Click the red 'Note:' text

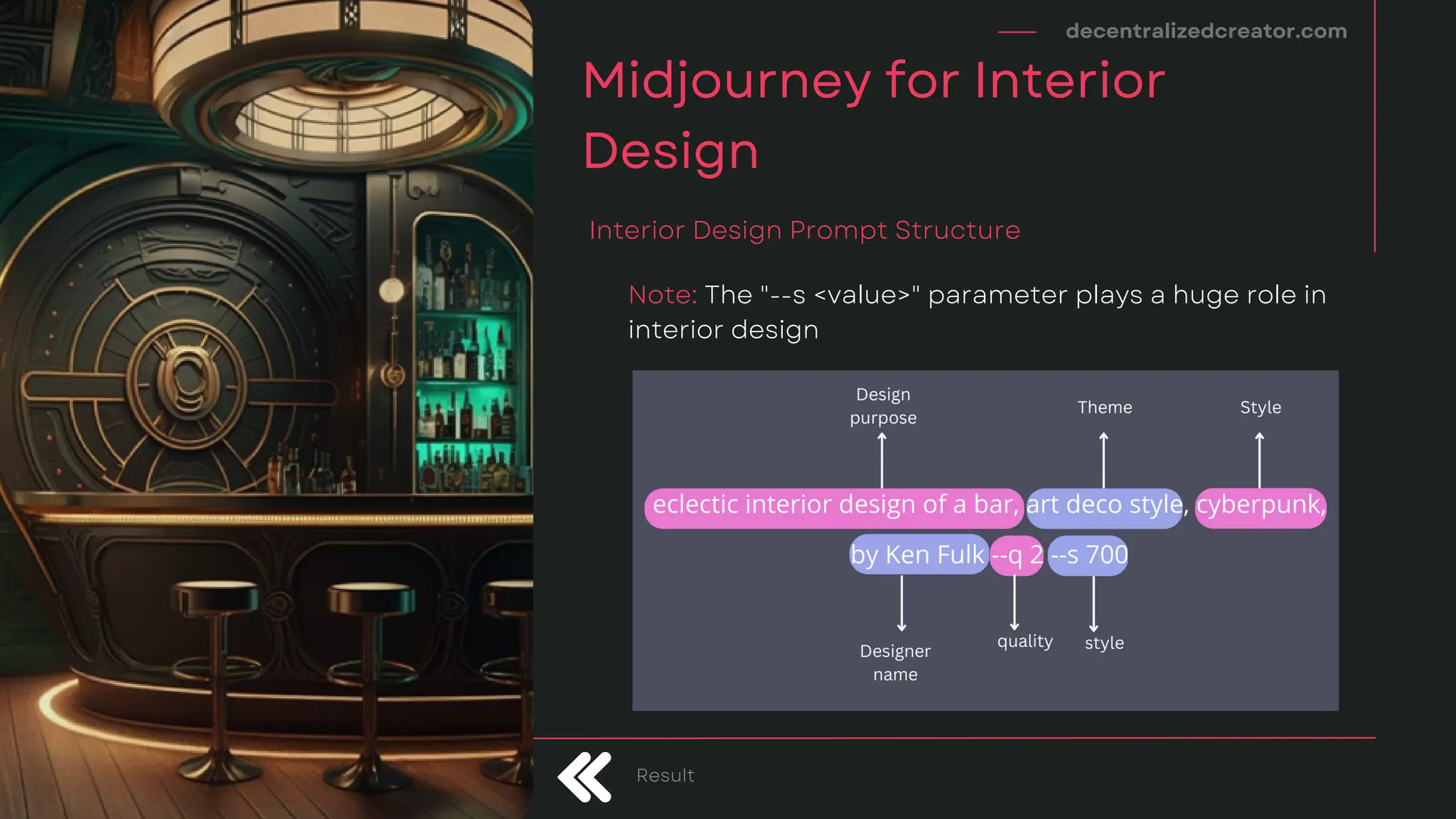(663, 295)
